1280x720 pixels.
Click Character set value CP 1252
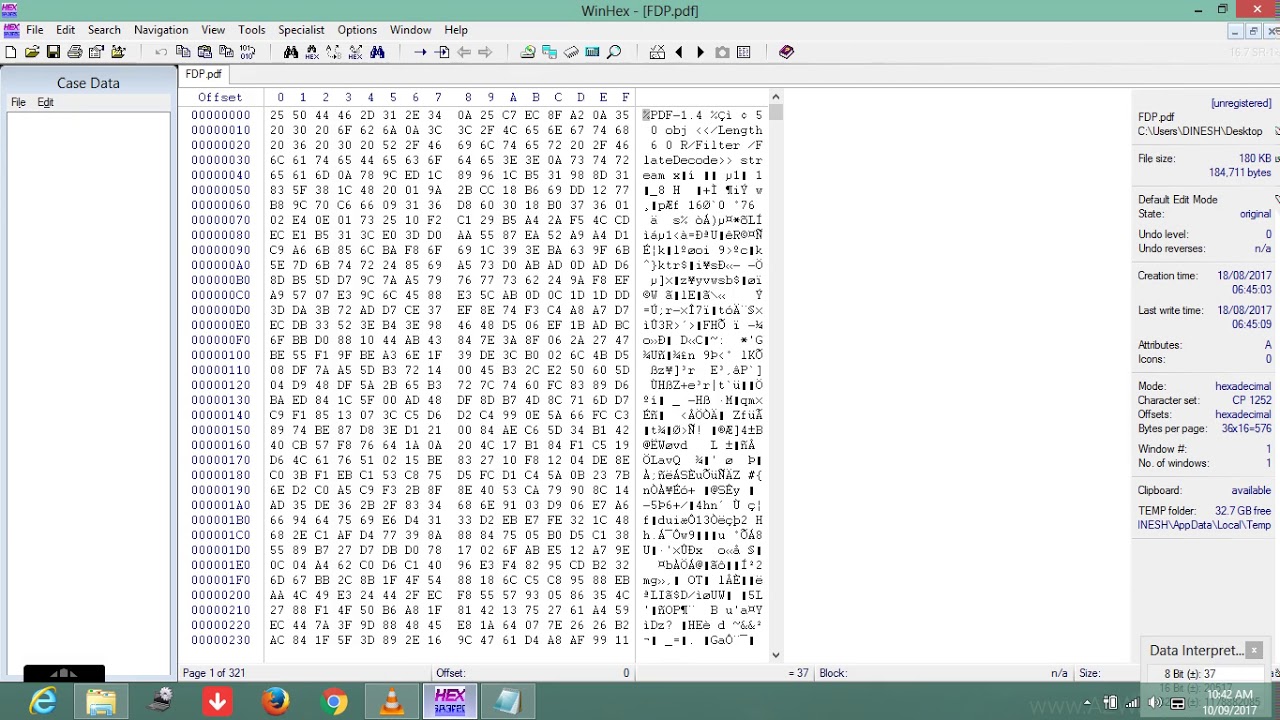click(1252, 400)
